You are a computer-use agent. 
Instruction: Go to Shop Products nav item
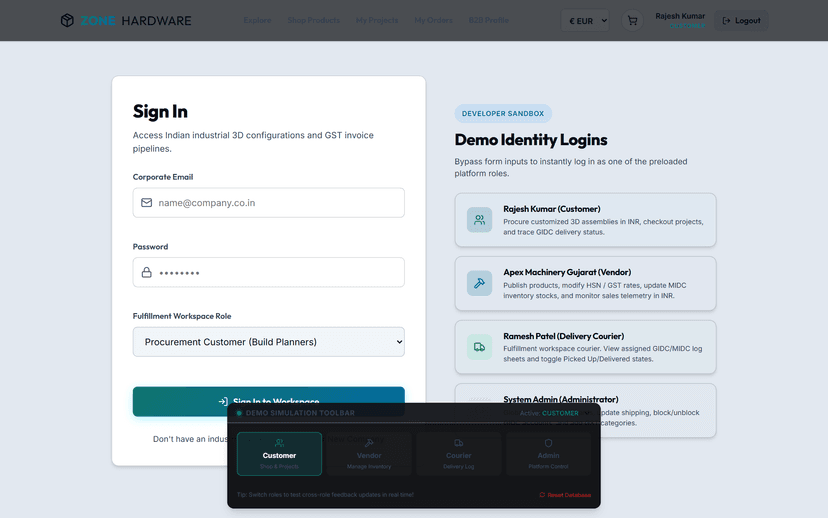pyautogui.click(x=314, y=20)
